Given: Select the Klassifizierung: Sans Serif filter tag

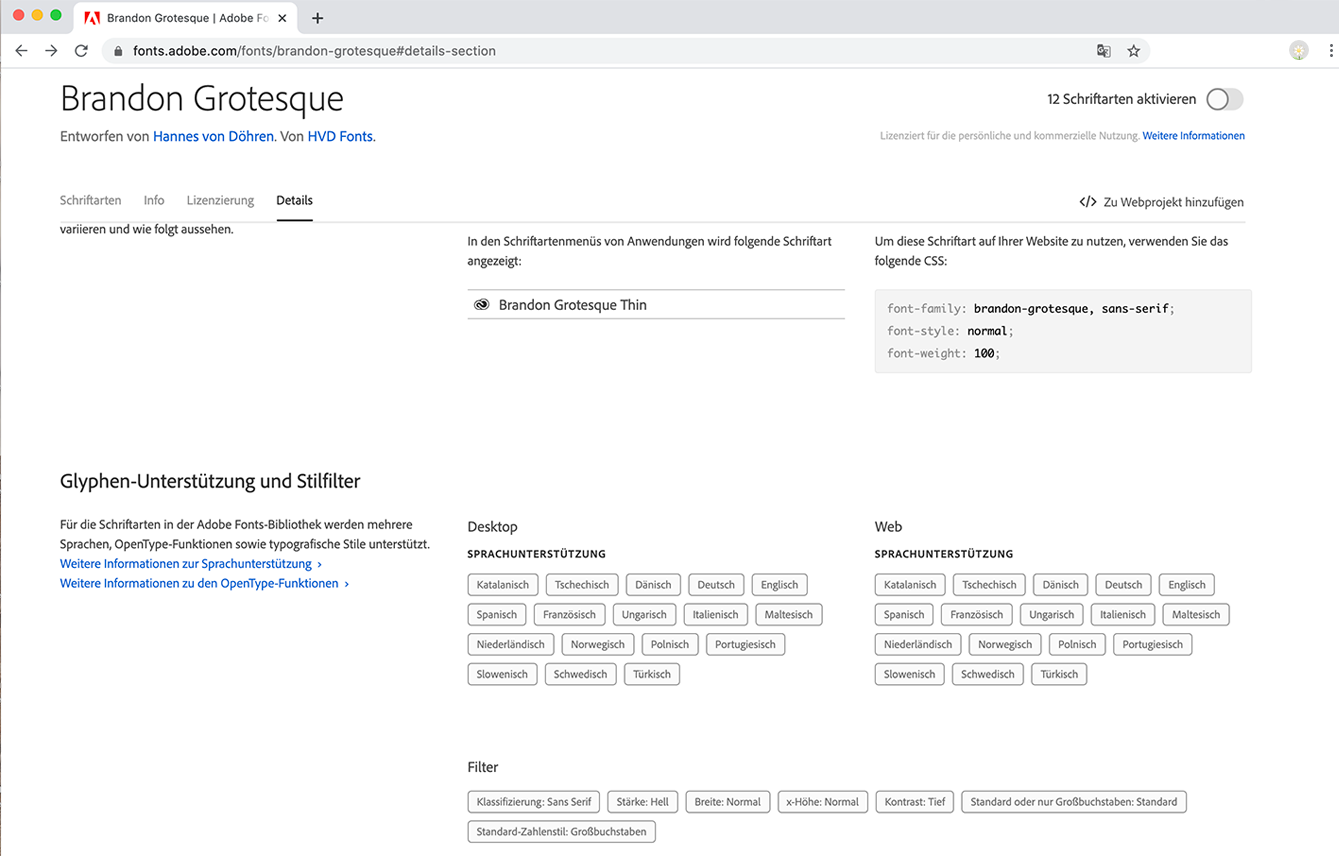Looking at the screenshot, I should pos(534,802).
